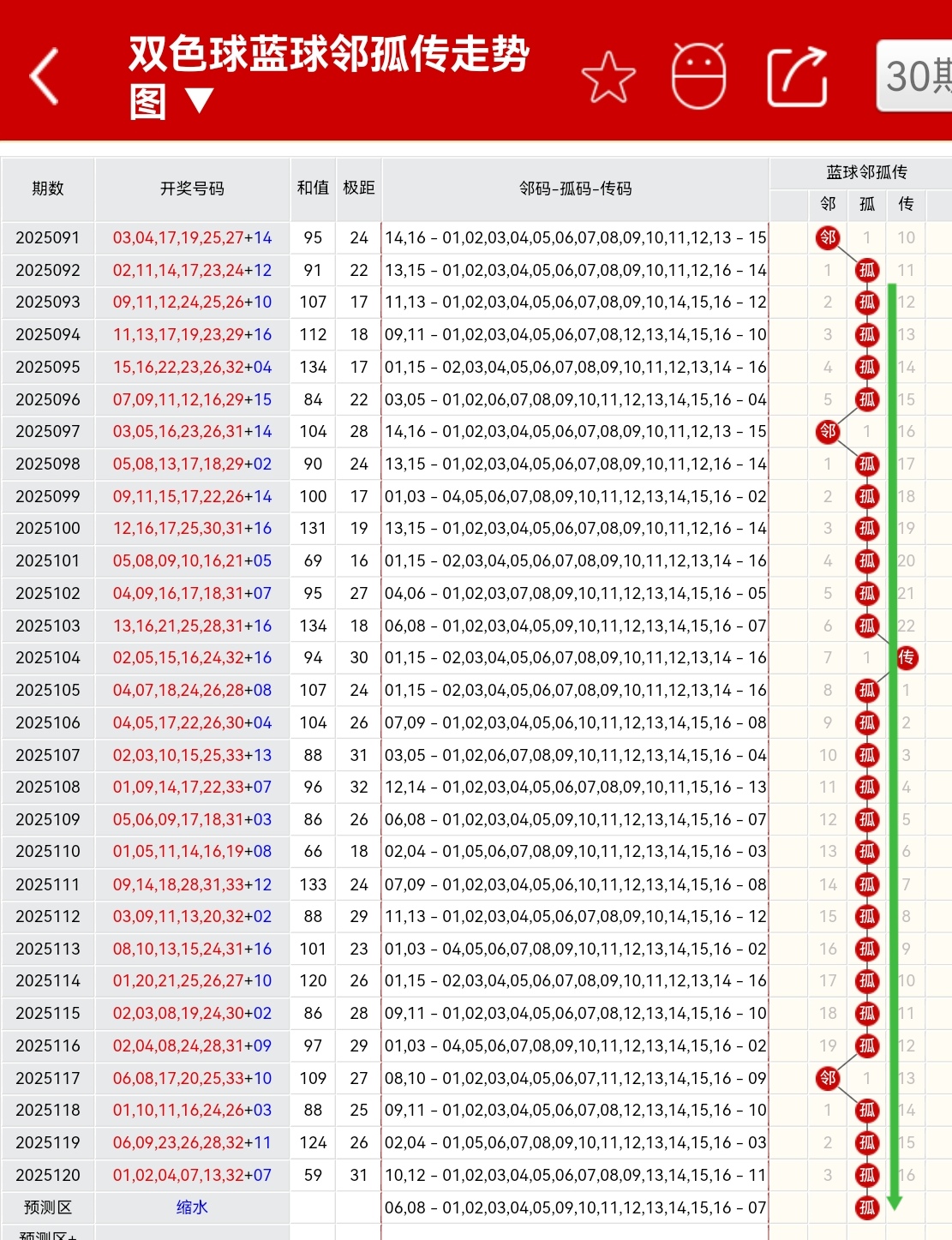
Task: Click the 缩水 shrink link
Action: 192,1207
